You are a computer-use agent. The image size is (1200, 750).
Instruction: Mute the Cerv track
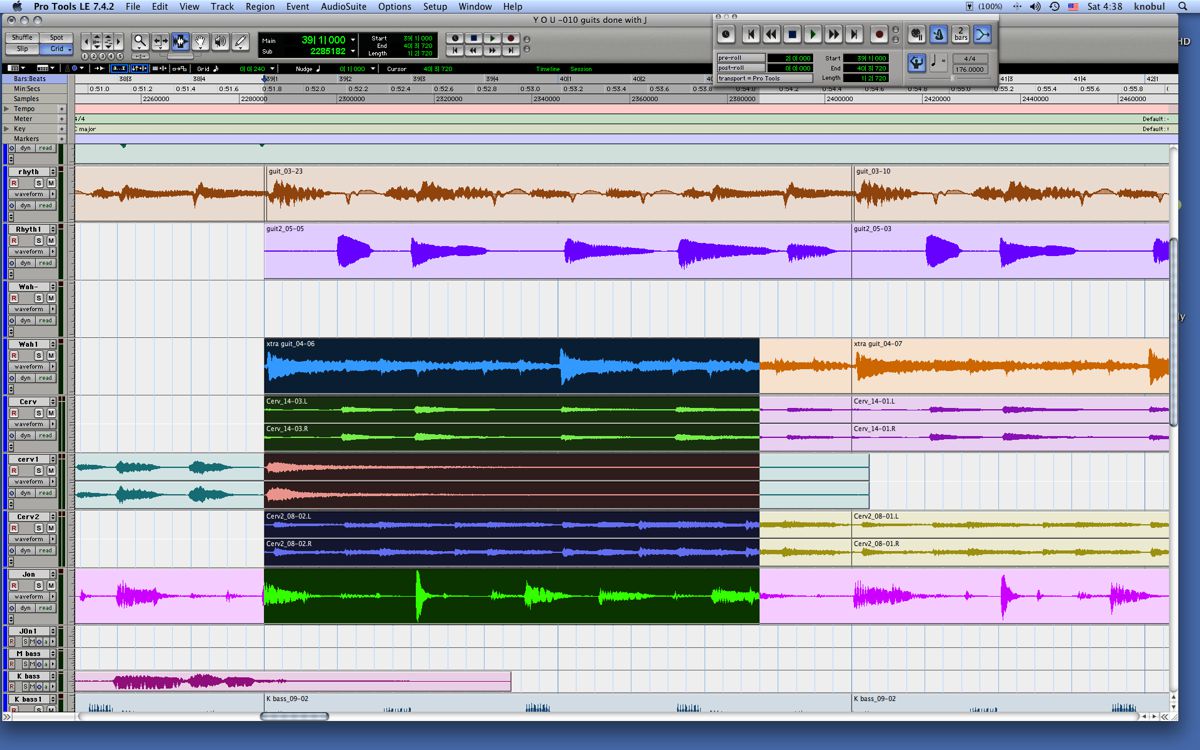point(49,413)
